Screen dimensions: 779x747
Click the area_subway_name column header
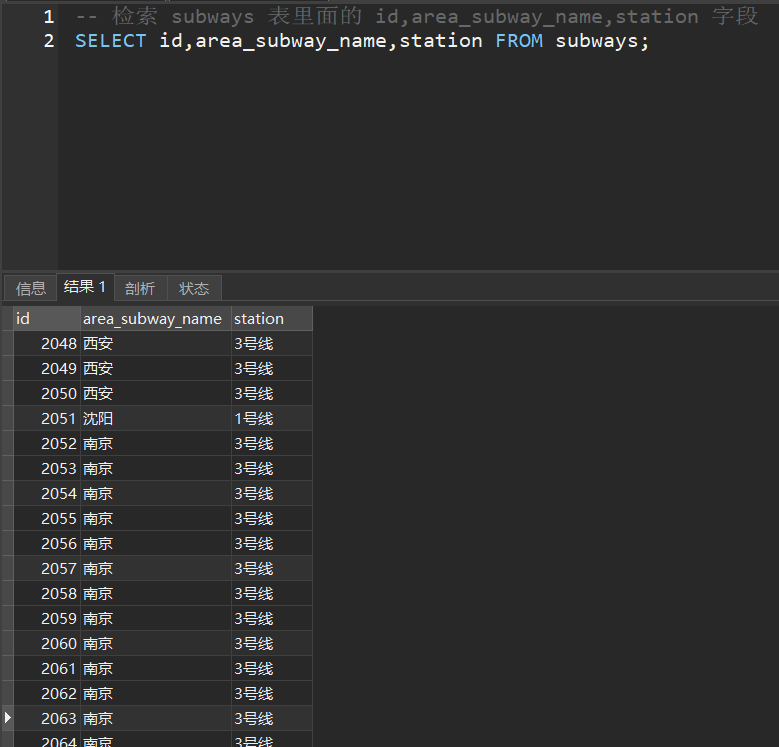pyautogui.click(x=156, y=318)
